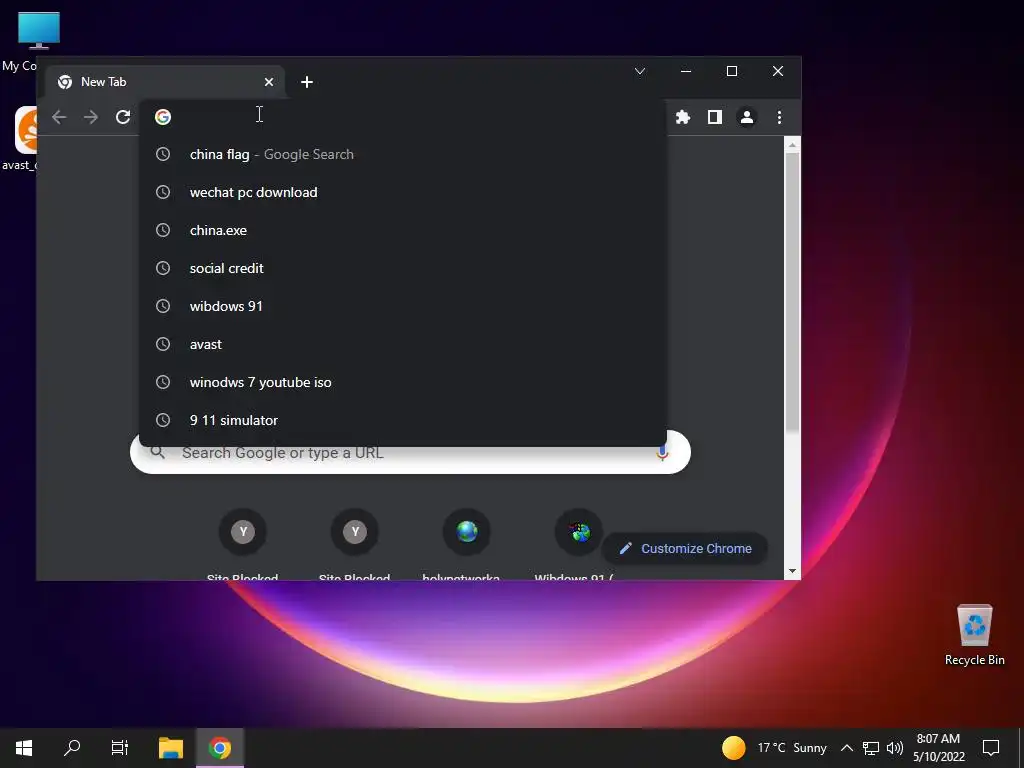Click the vertical scrollbar thumb in Chrome
1024x768 pixels.
tap(792, 292)
